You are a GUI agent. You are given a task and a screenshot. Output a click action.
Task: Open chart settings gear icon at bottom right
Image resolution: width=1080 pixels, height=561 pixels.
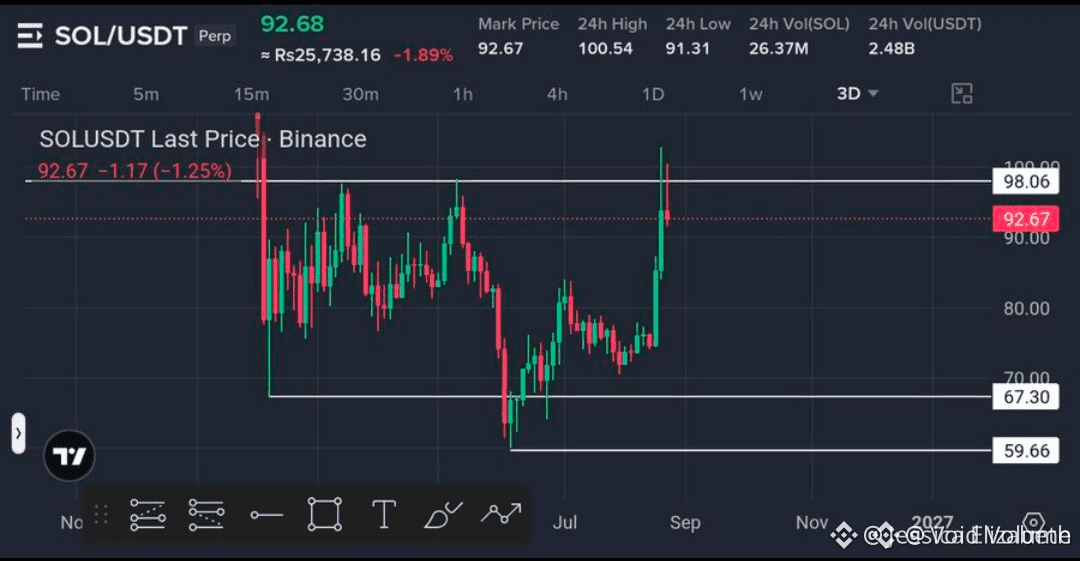click(1032, 524)
